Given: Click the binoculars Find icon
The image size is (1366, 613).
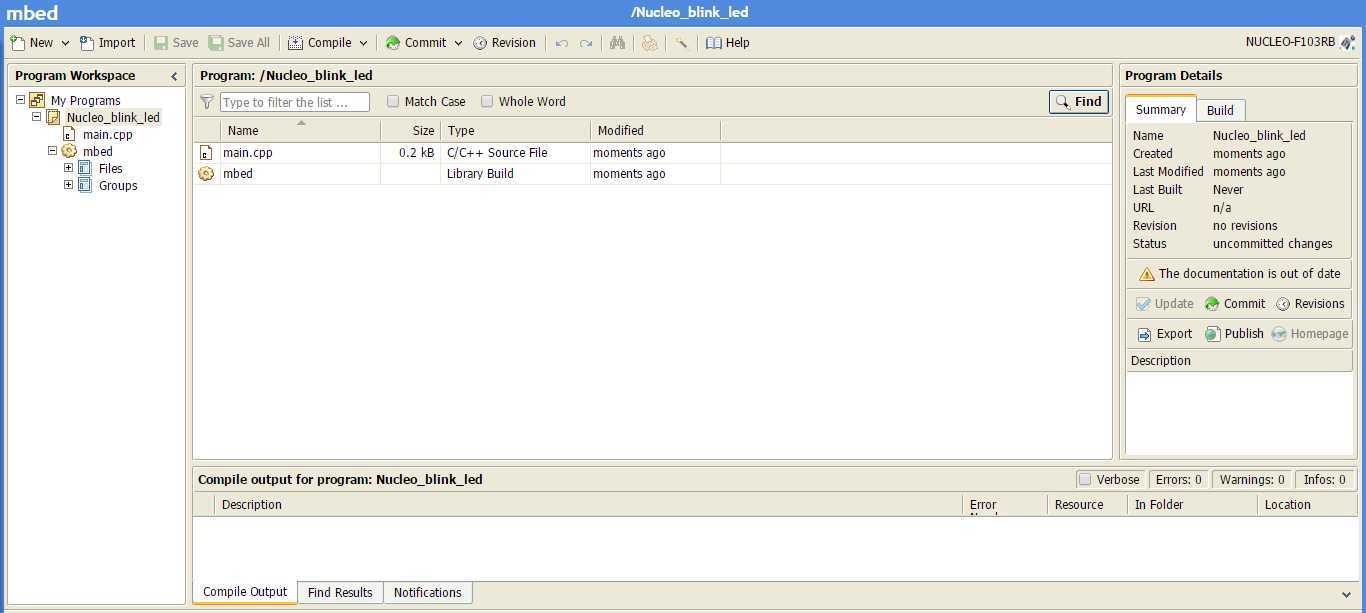Looking at the screenshot, I should pyautogui.click(x=617, y=43).
